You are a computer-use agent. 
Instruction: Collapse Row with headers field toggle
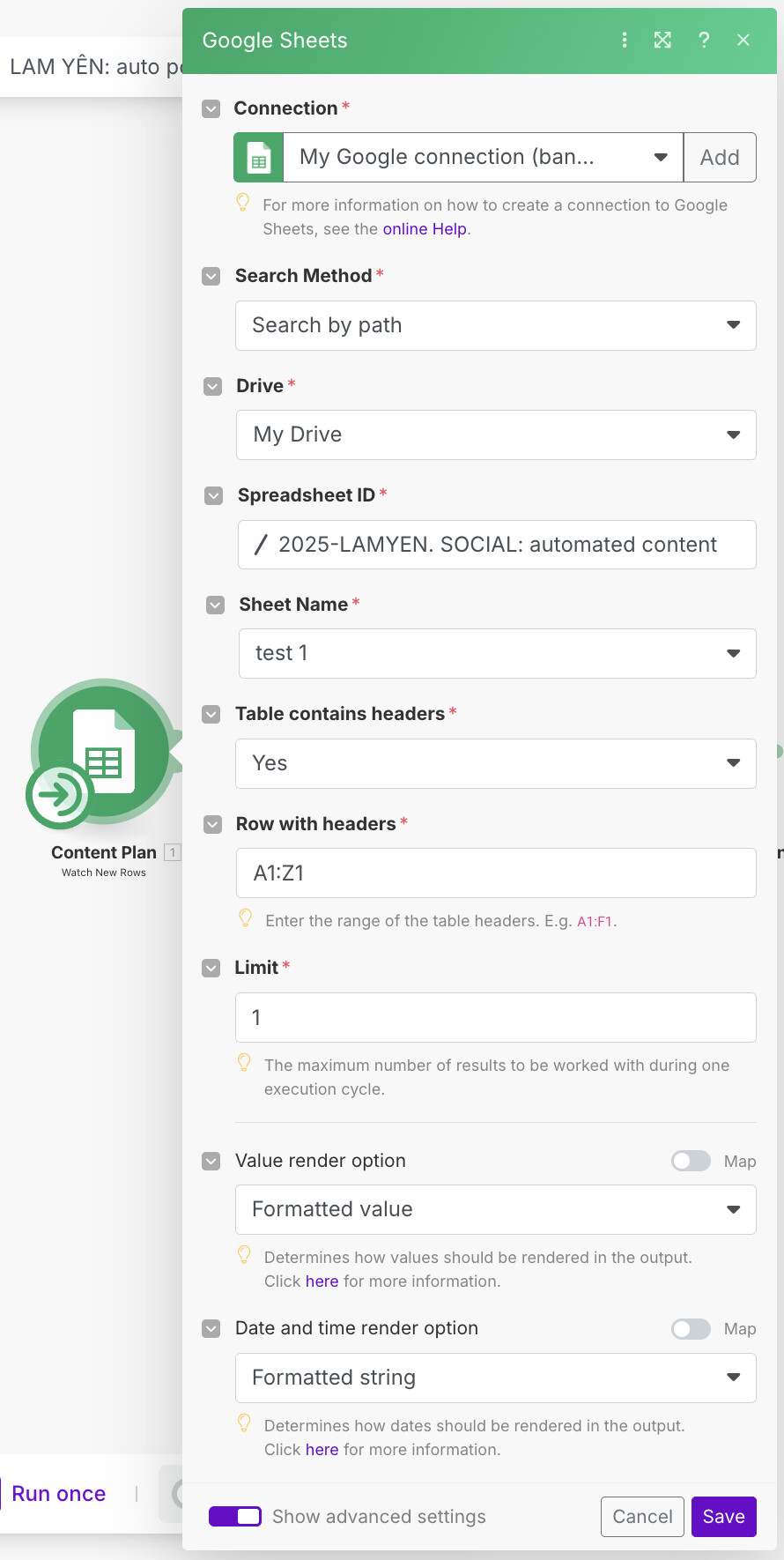click(x=212, y=825)
